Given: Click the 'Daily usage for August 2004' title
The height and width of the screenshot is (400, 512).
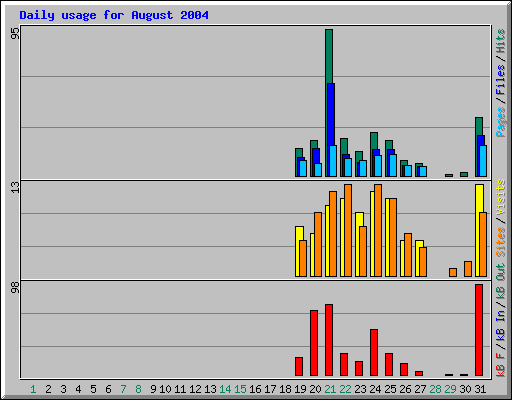Looking at the screenshot, I should point(114,15).
